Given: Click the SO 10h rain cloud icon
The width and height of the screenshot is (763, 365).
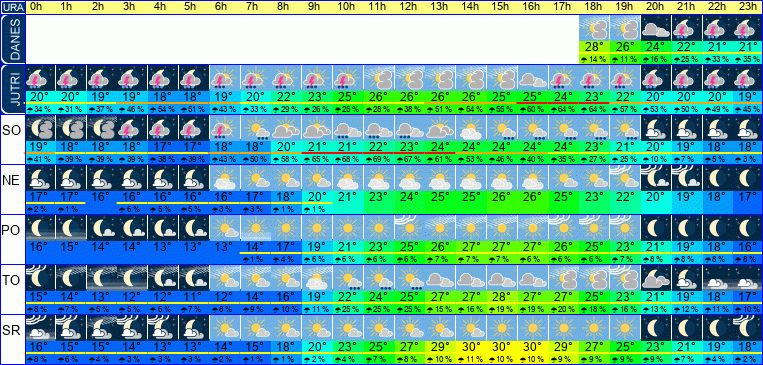Looking at the screenshot, I should click(347, 128).
